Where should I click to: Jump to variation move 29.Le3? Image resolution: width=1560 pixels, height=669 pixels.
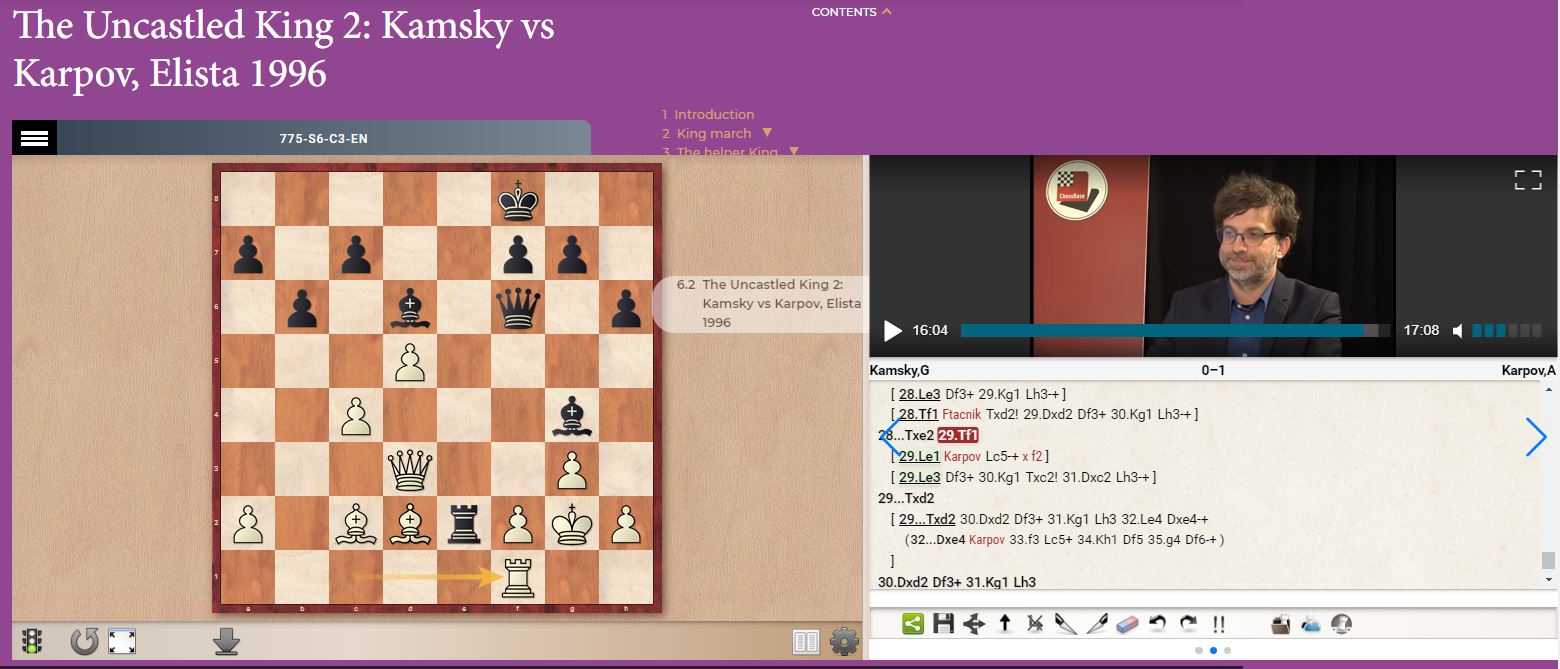point(920,477)
